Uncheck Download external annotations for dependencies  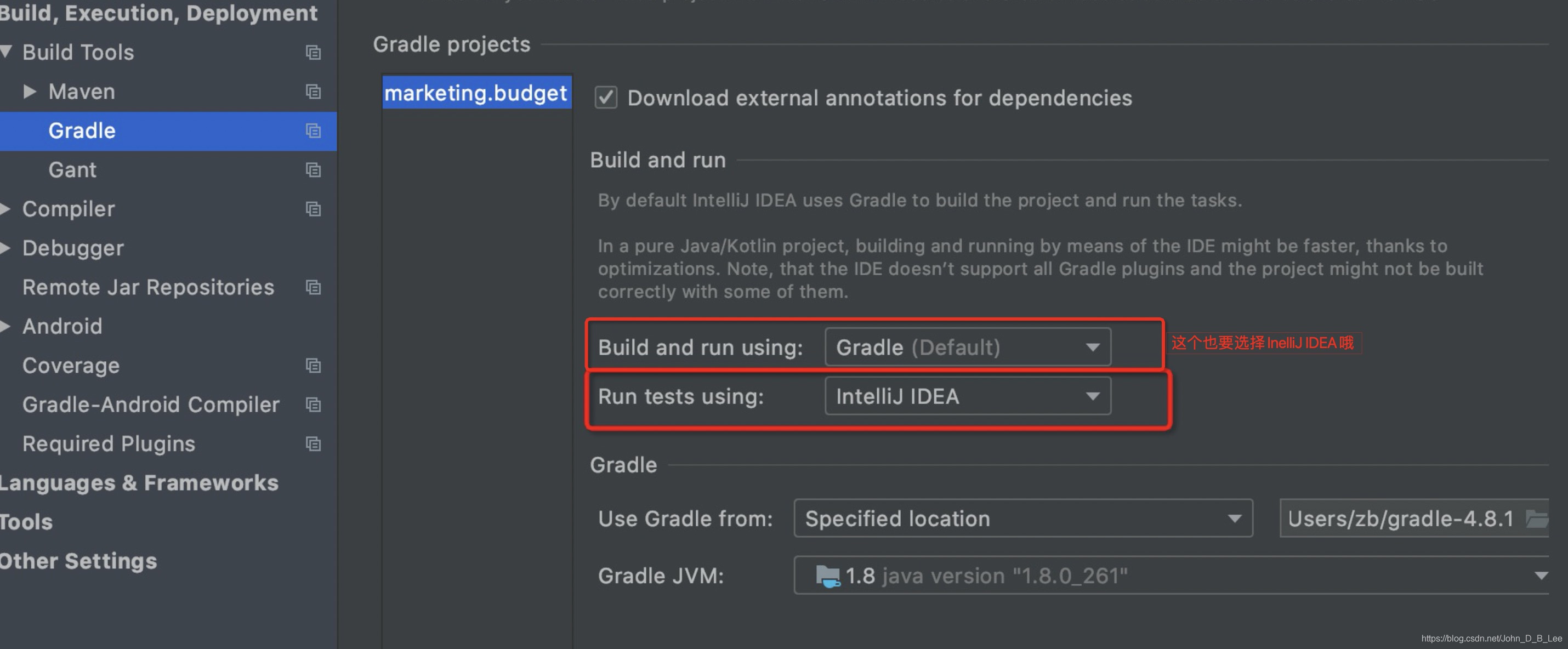[605, 98]
